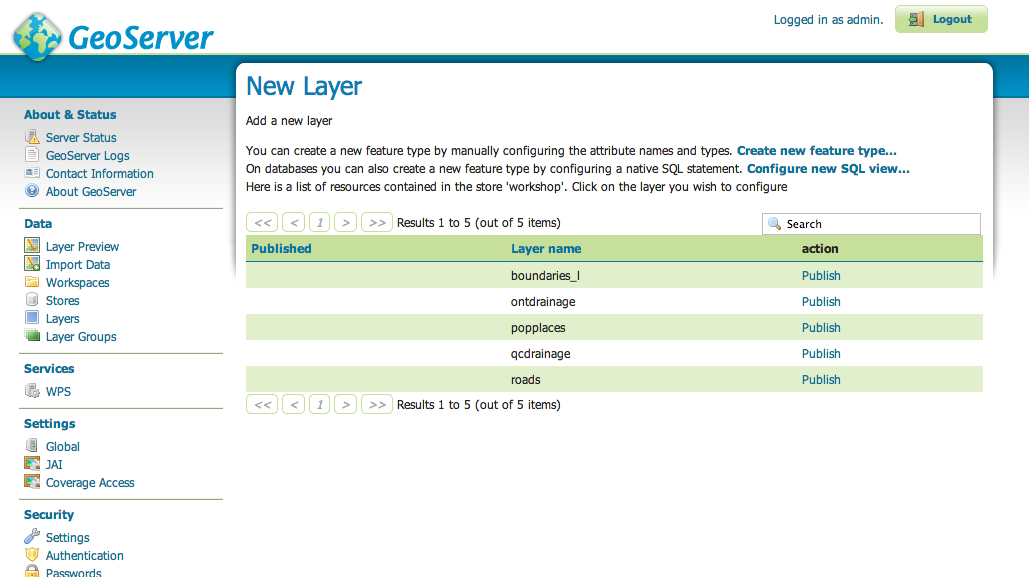Open Import Data page
Viewport: 1029px width, 577px height.
77,265
